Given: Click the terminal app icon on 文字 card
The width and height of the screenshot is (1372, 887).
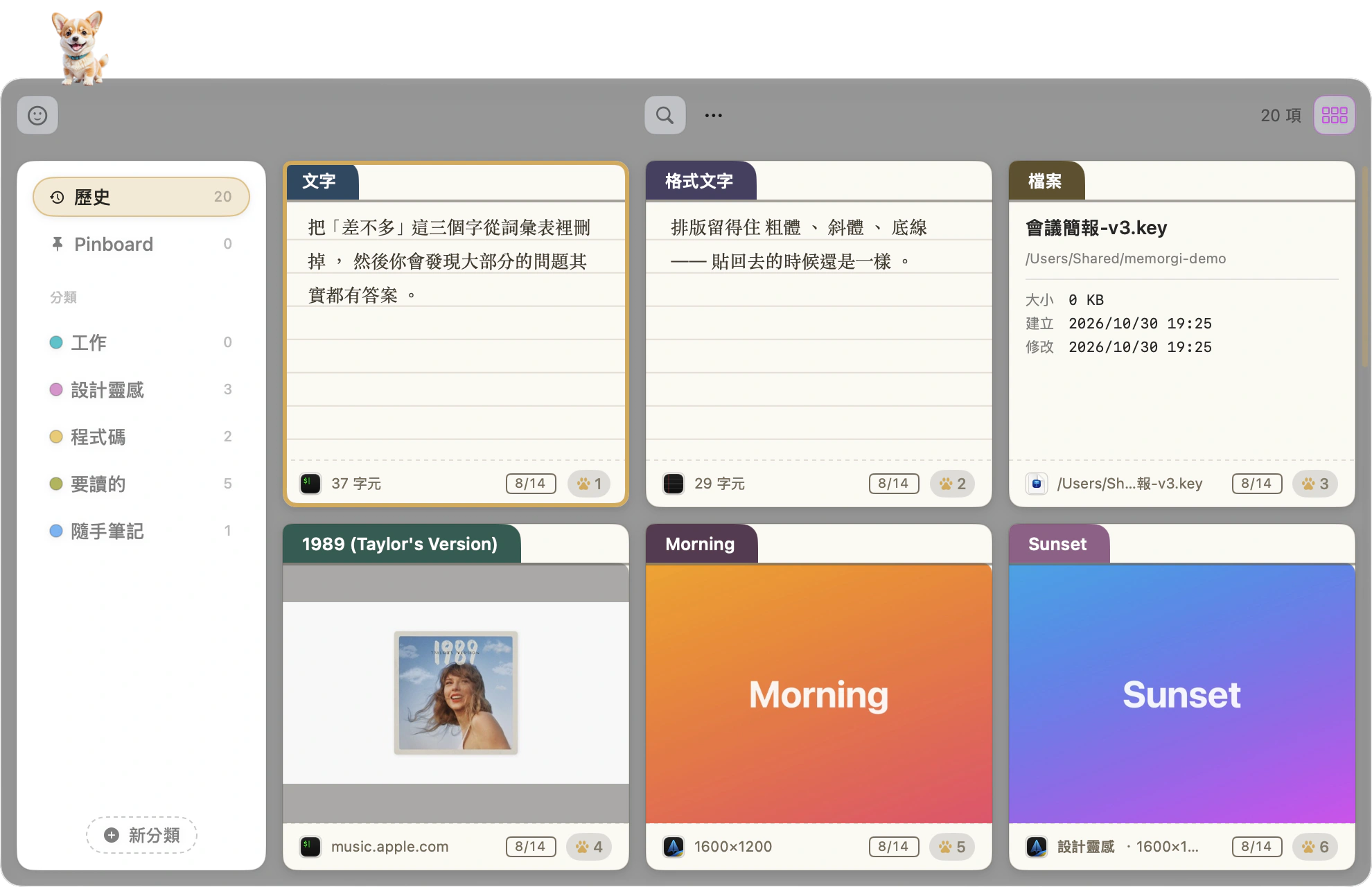Looking at the screenshot, I should pyautogui.click(x=310, y=484).
